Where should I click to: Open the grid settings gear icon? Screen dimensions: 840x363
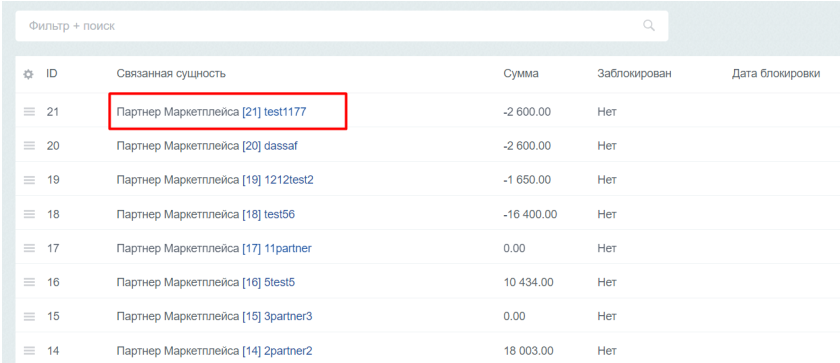[x=28, y=74]
